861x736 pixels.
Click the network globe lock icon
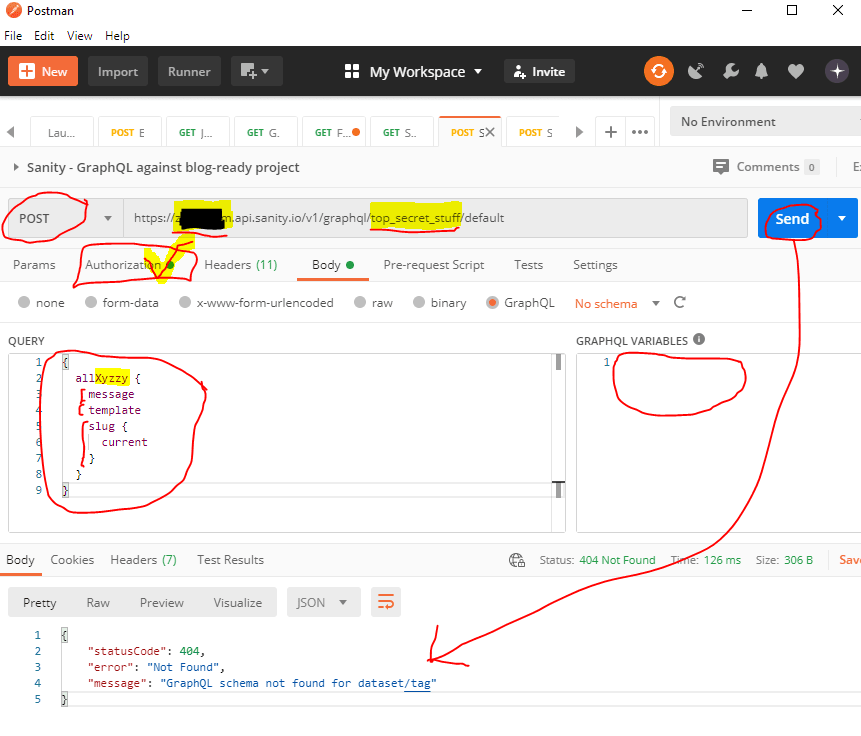(x=517, y=560)
